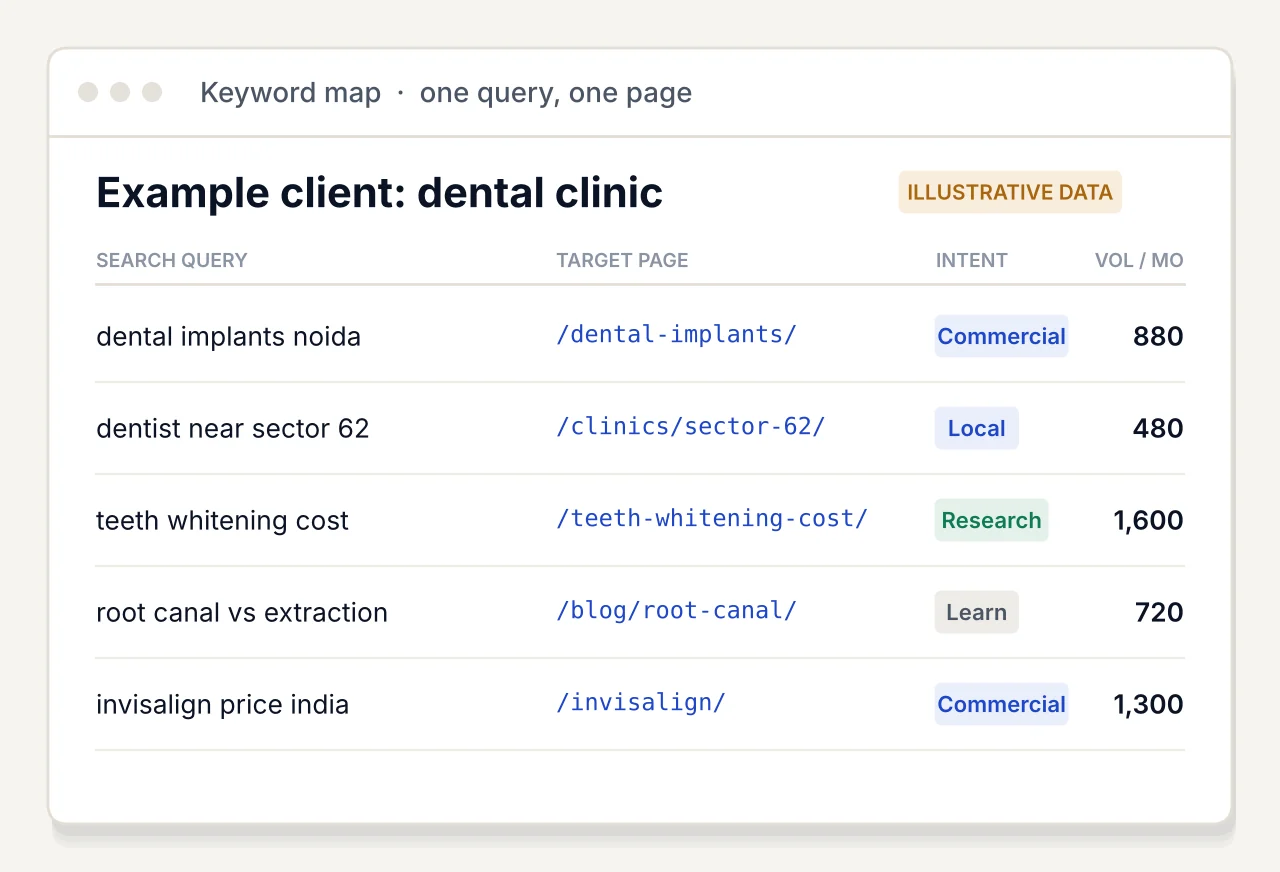
Task: Click the VOL / MO column header
Action: 1139,260
